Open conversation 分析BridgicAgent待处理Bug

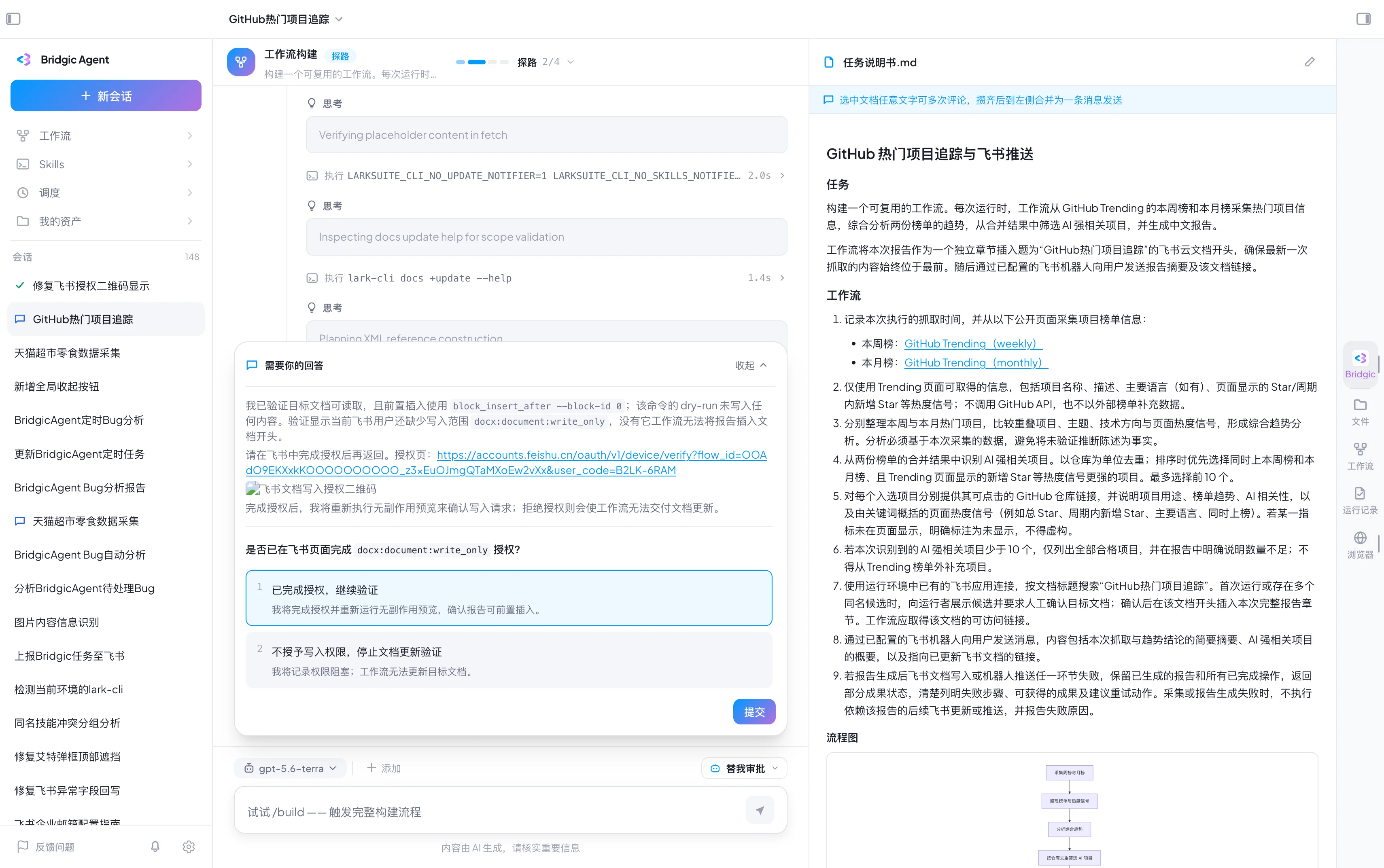click(106, 589)
